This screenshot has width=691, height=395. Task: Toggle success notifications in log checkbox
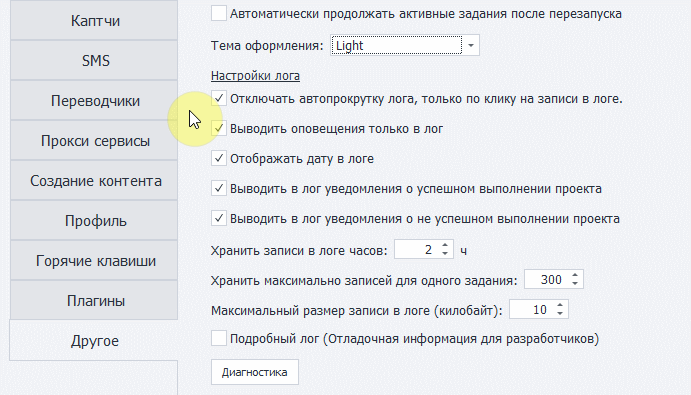click(219, 188)
